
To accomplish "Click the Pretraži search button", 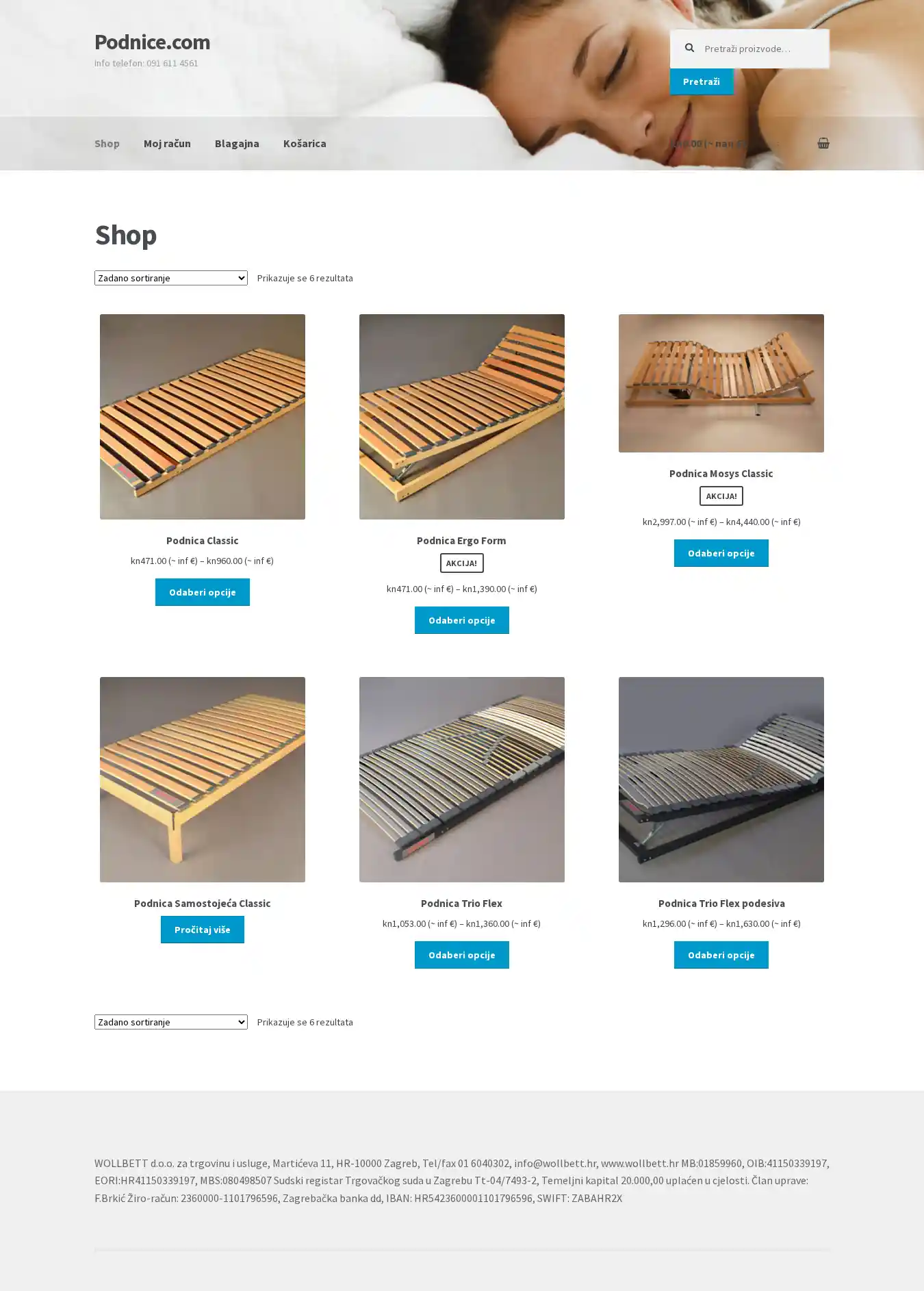I will tap(702, 81).
